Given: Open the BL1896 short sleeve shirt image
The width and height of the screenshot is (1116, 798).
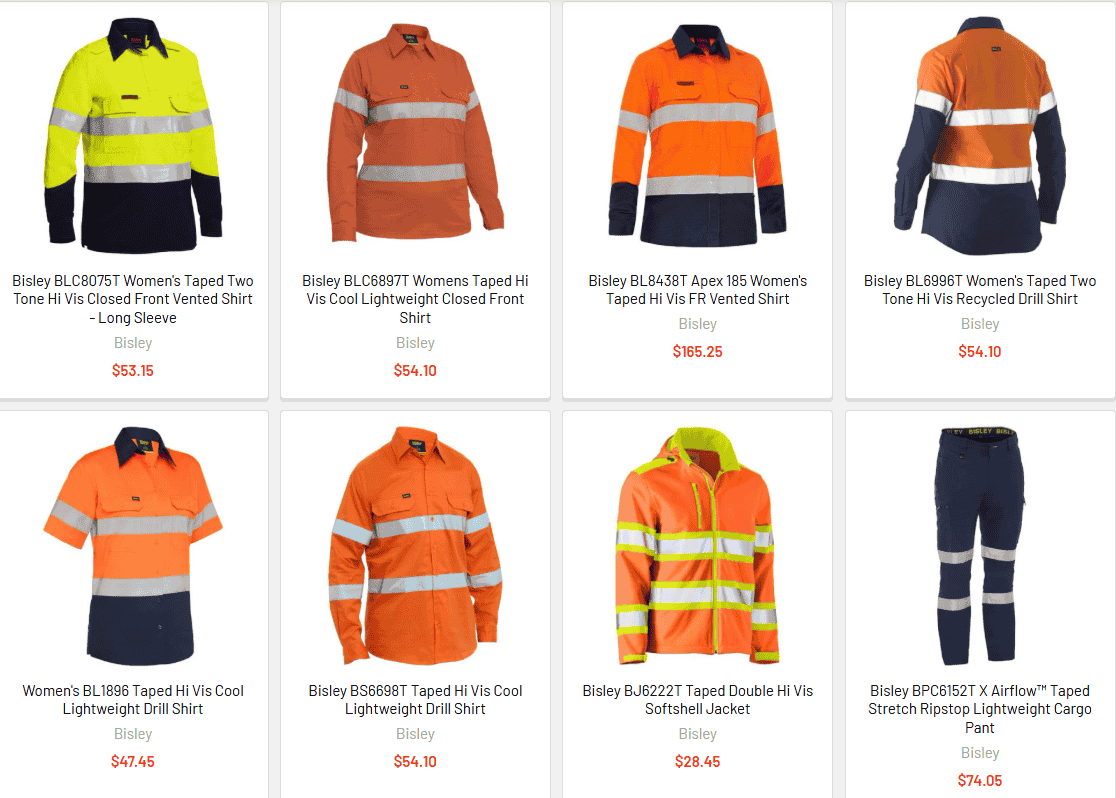Looking at the screenshot, I should [133, 545].
